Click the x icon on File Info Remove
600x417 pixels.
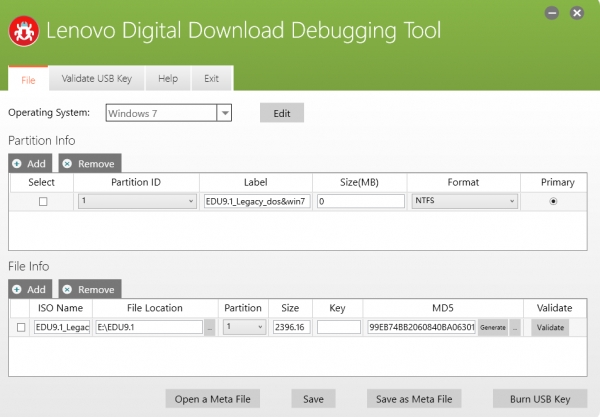67,290
